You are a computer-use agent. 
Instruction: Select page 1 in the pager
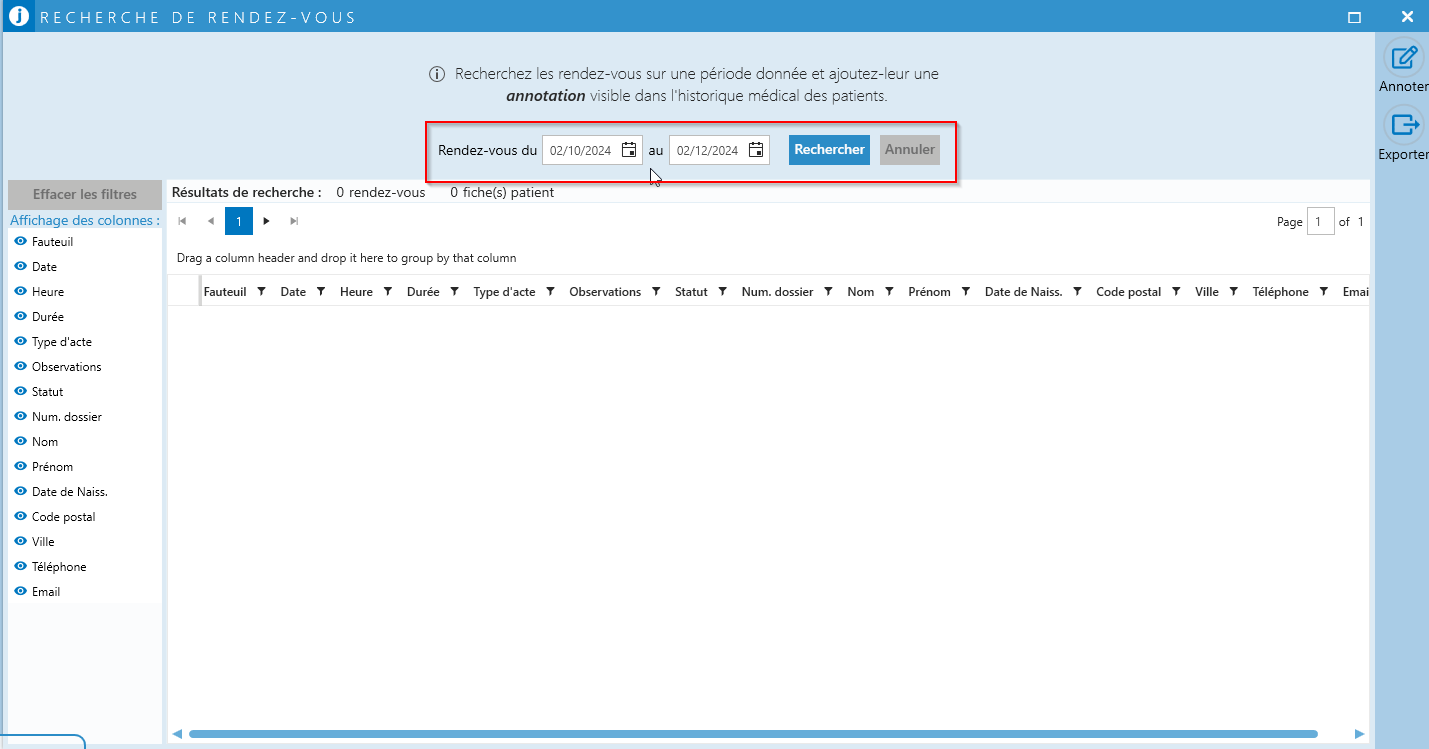[239, 221]
